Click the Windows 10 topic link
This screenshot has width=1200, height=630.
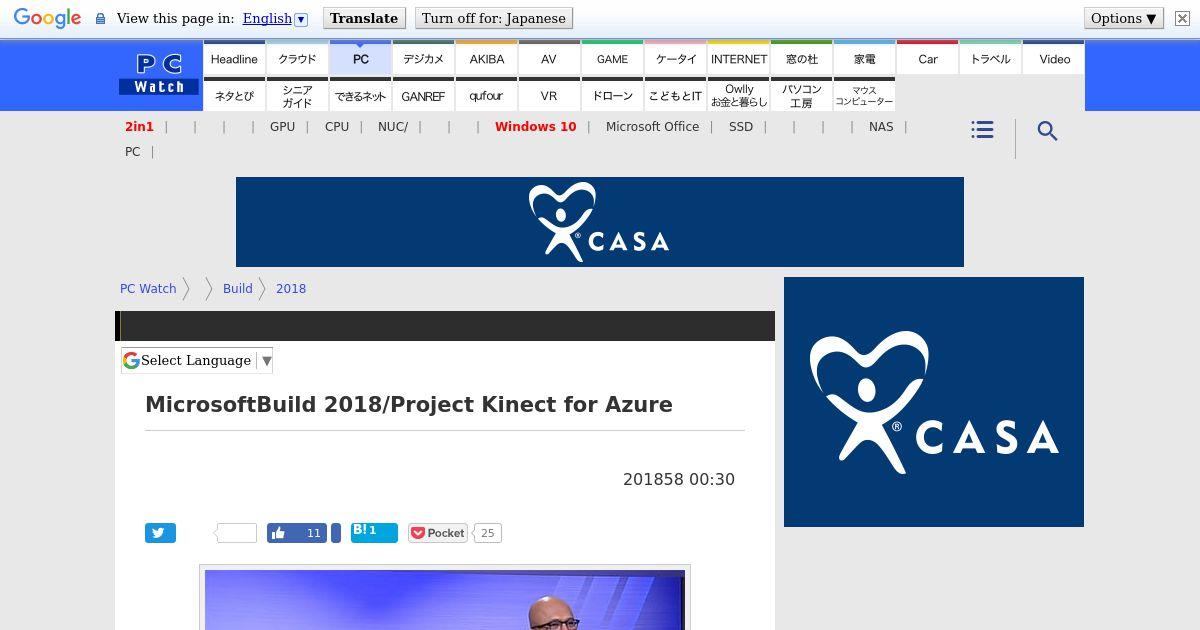tap(535, 127)
